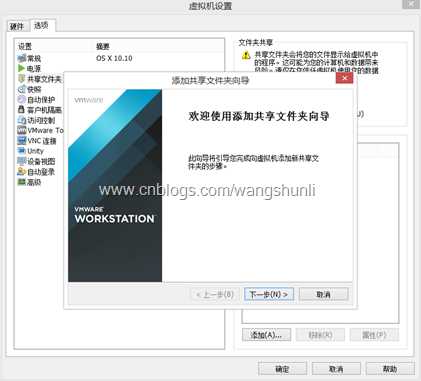Click the greyed-out 上一步(B) button
The width and height of the screenshot is (421, 381).
(x=215, y=295)
